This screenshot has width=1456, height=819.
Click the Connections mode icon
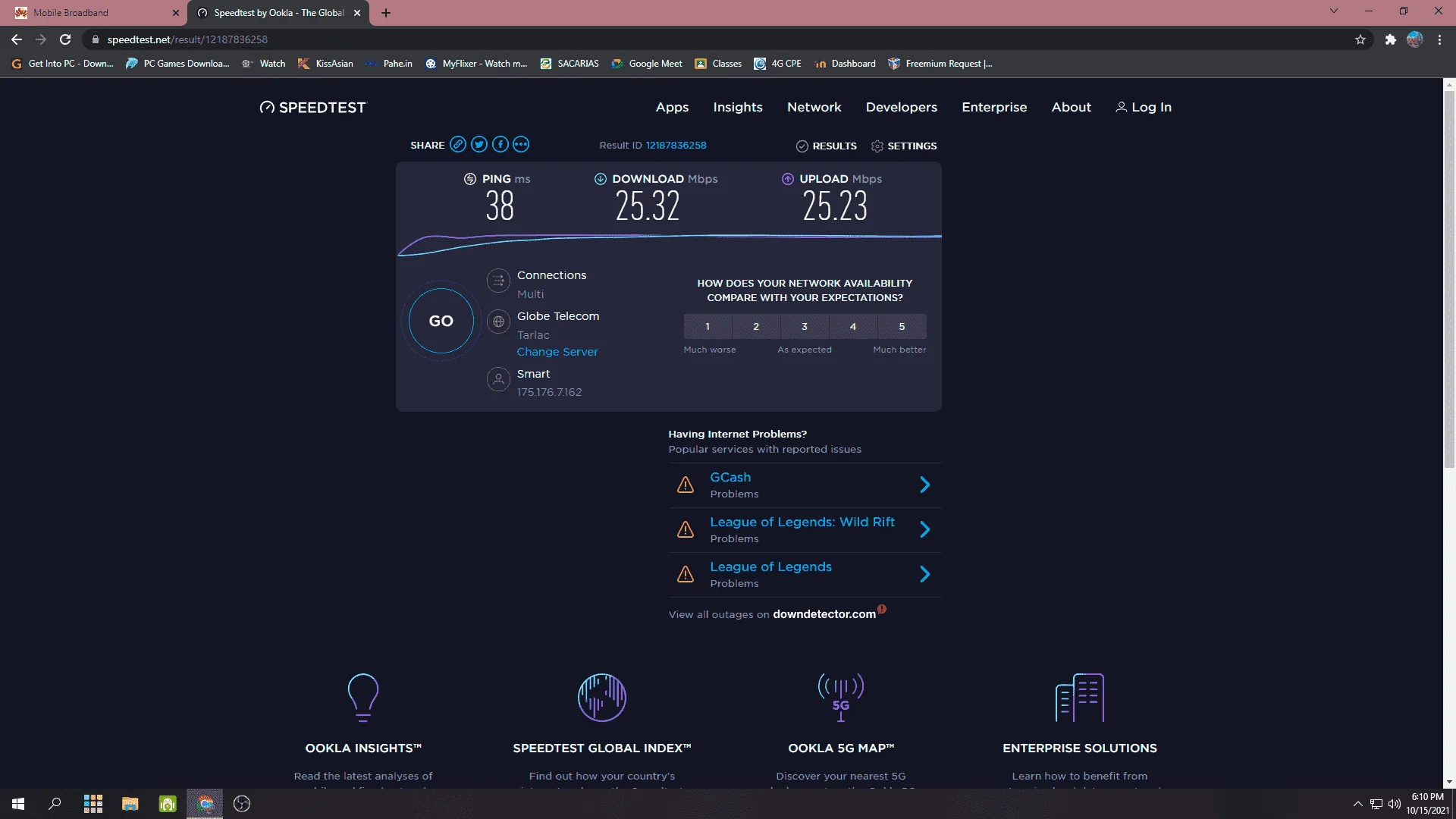tap(498, 281)
